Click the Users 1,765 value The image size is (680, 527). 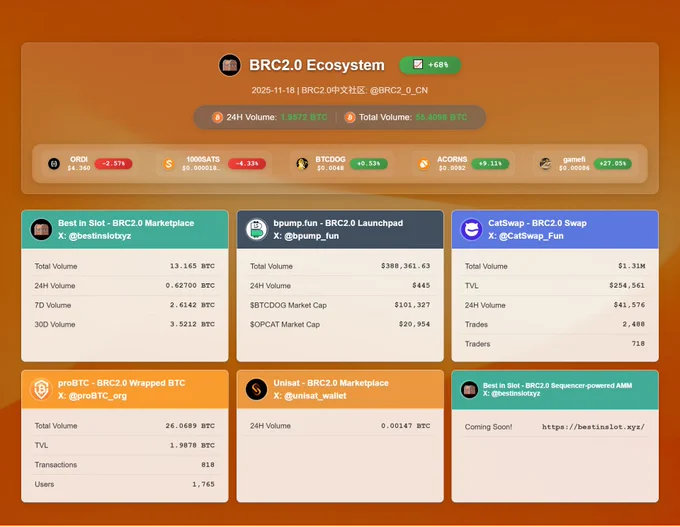coord(203,484)
